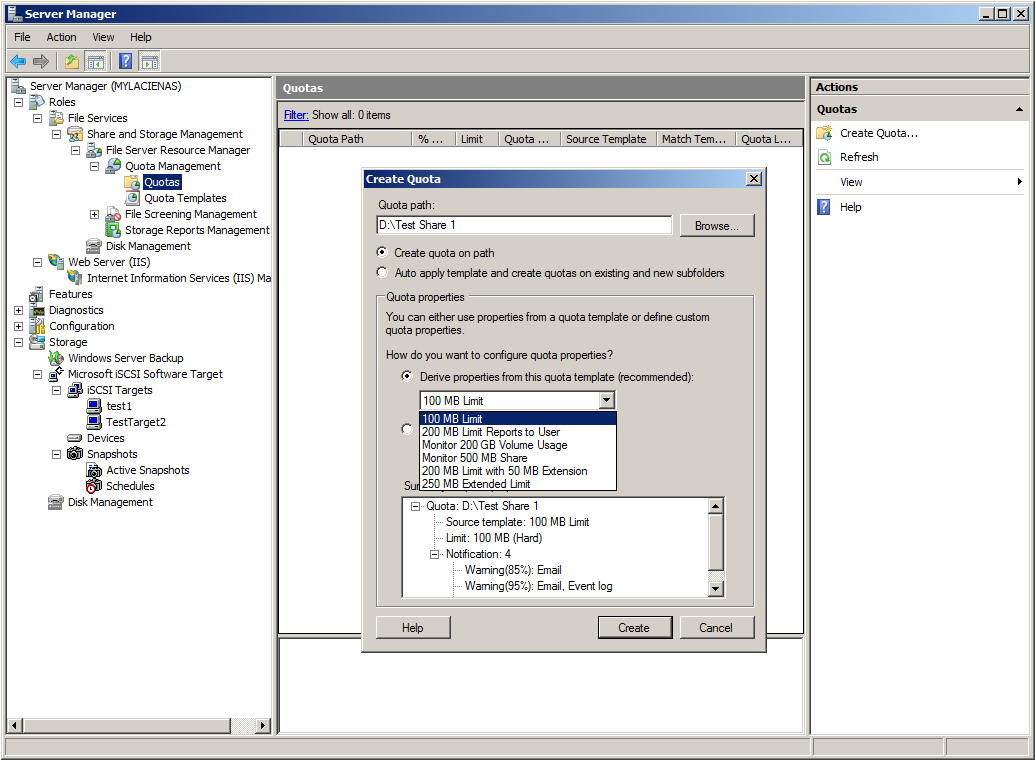The width and height of the screenshot is (1035, 760).
Task: Click the Microsoft iSCSI Software Target icon
Action: click(x=57, y=374)
